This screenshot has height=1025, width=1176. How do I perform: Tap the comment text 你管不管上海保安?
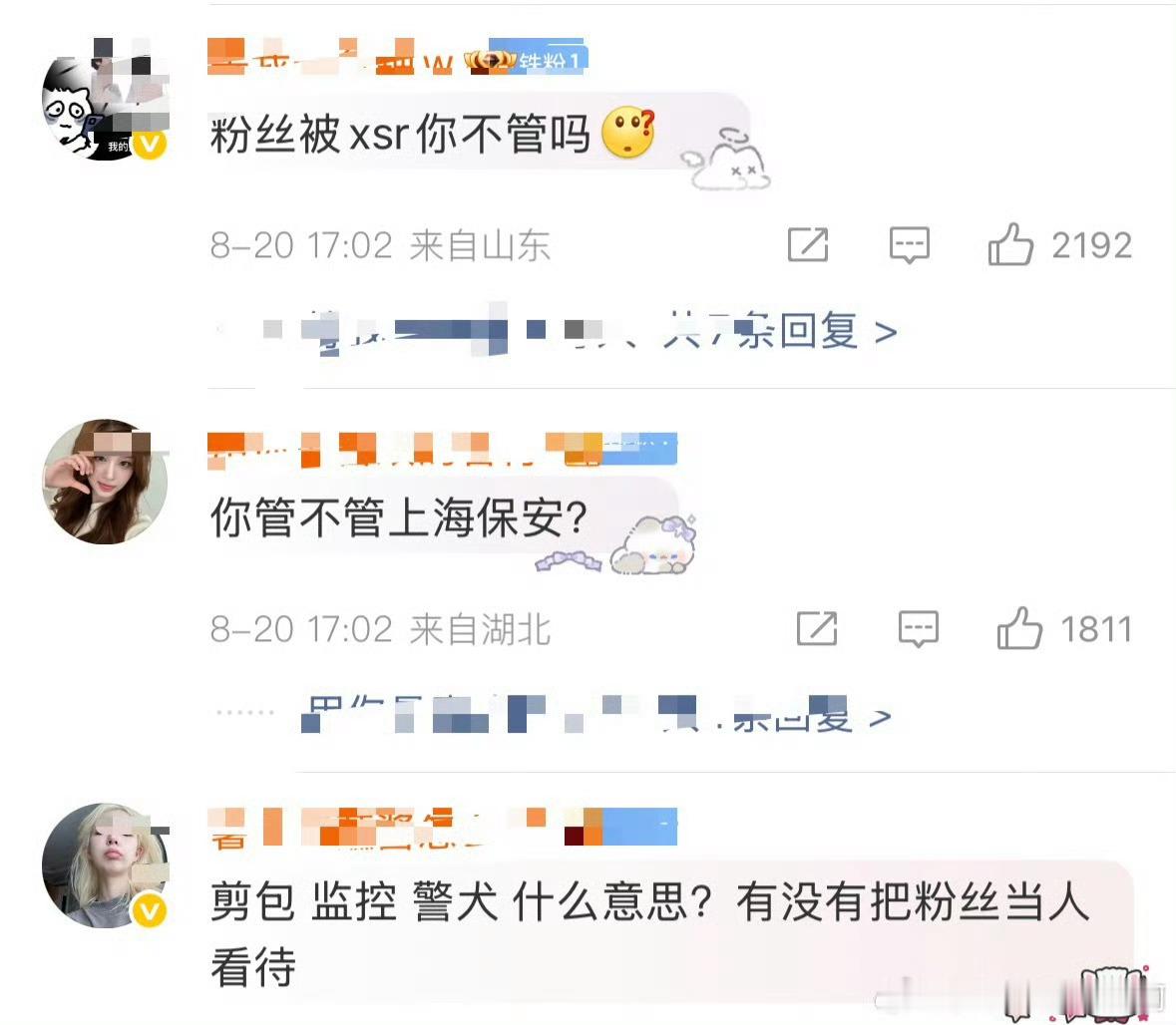click(x=399, y=518)
